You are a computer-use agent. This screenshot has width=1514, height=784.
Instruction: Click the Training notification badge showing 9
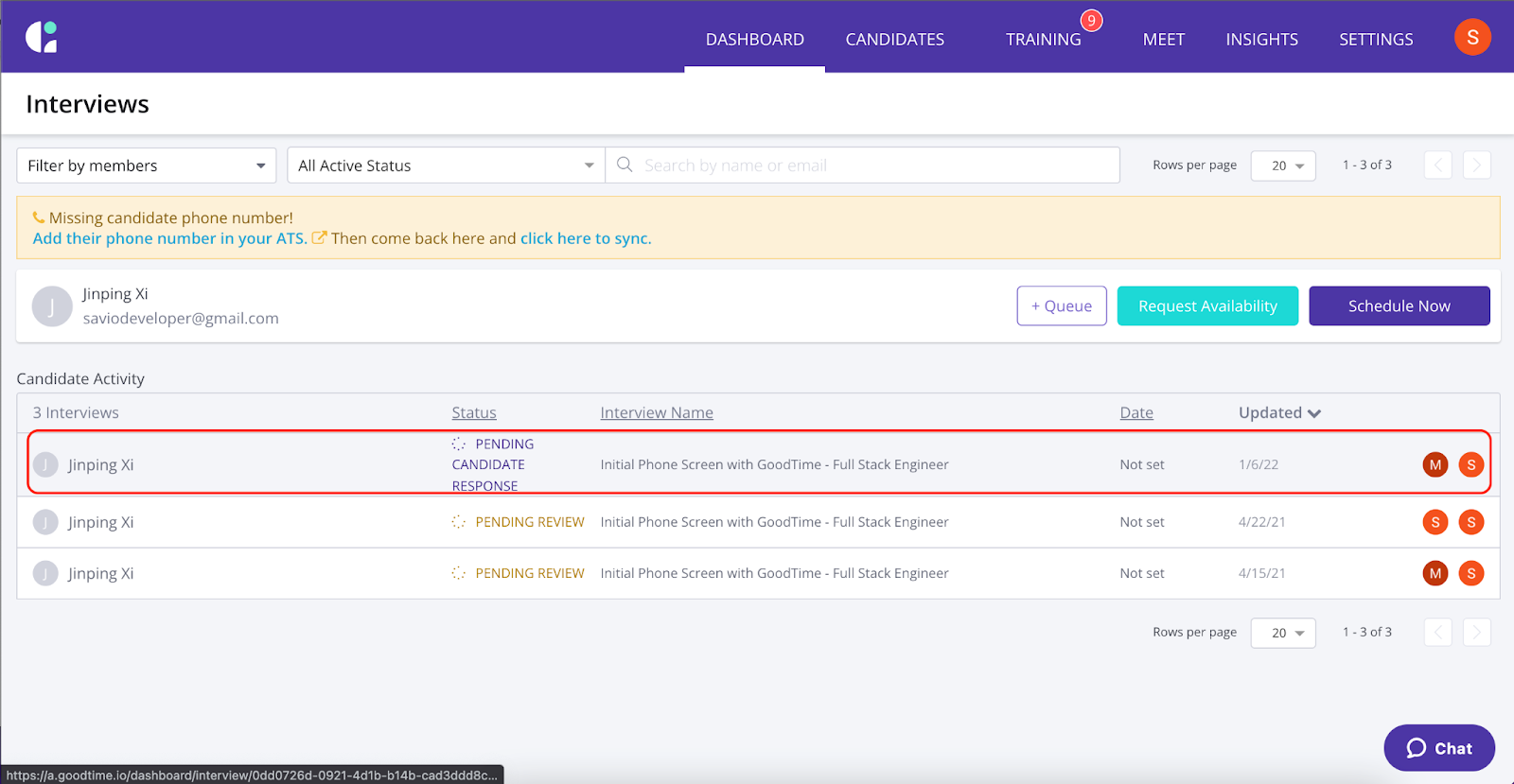1091,21
